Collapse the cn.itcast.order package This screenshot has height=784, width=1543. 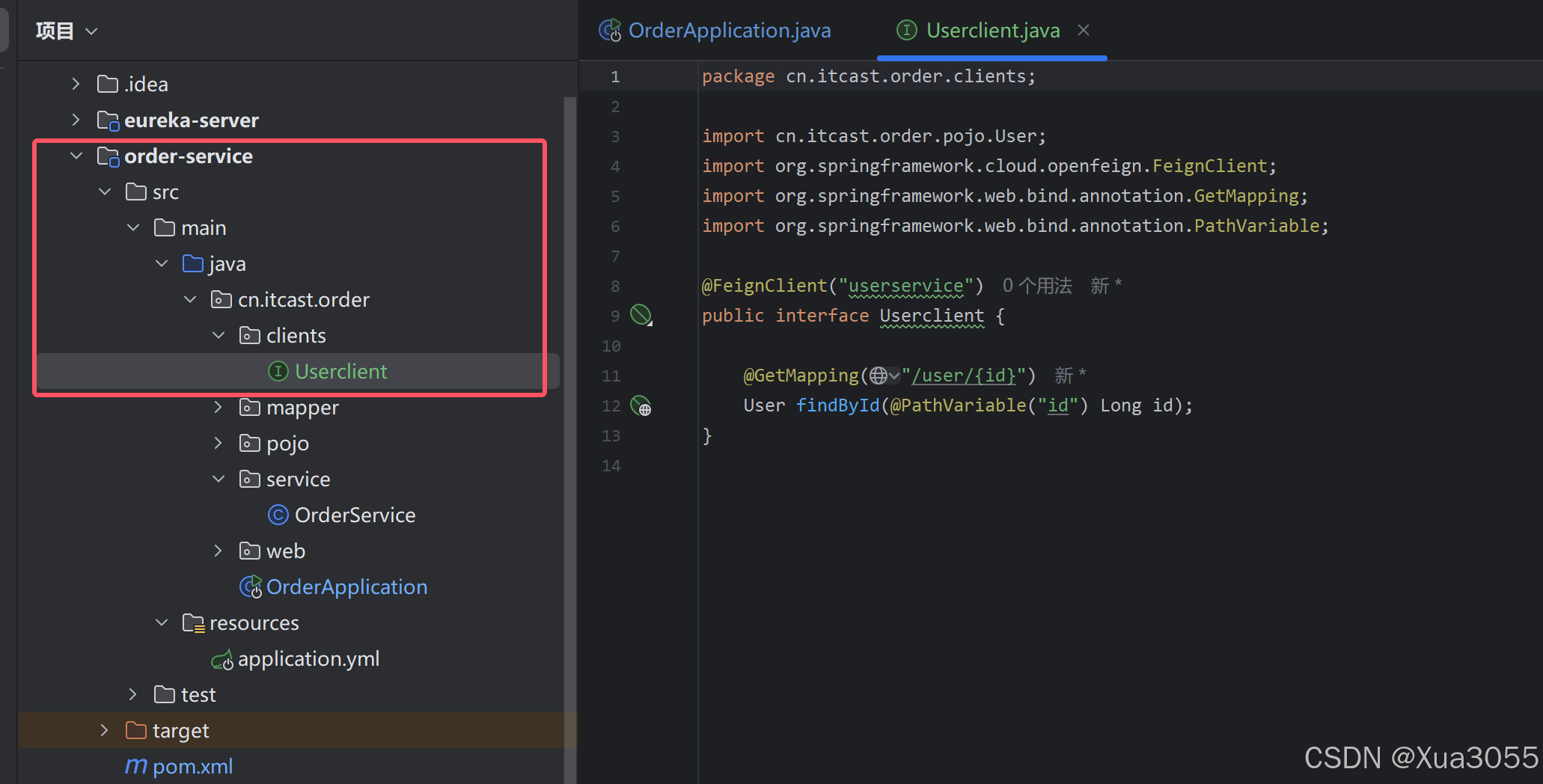190,299
